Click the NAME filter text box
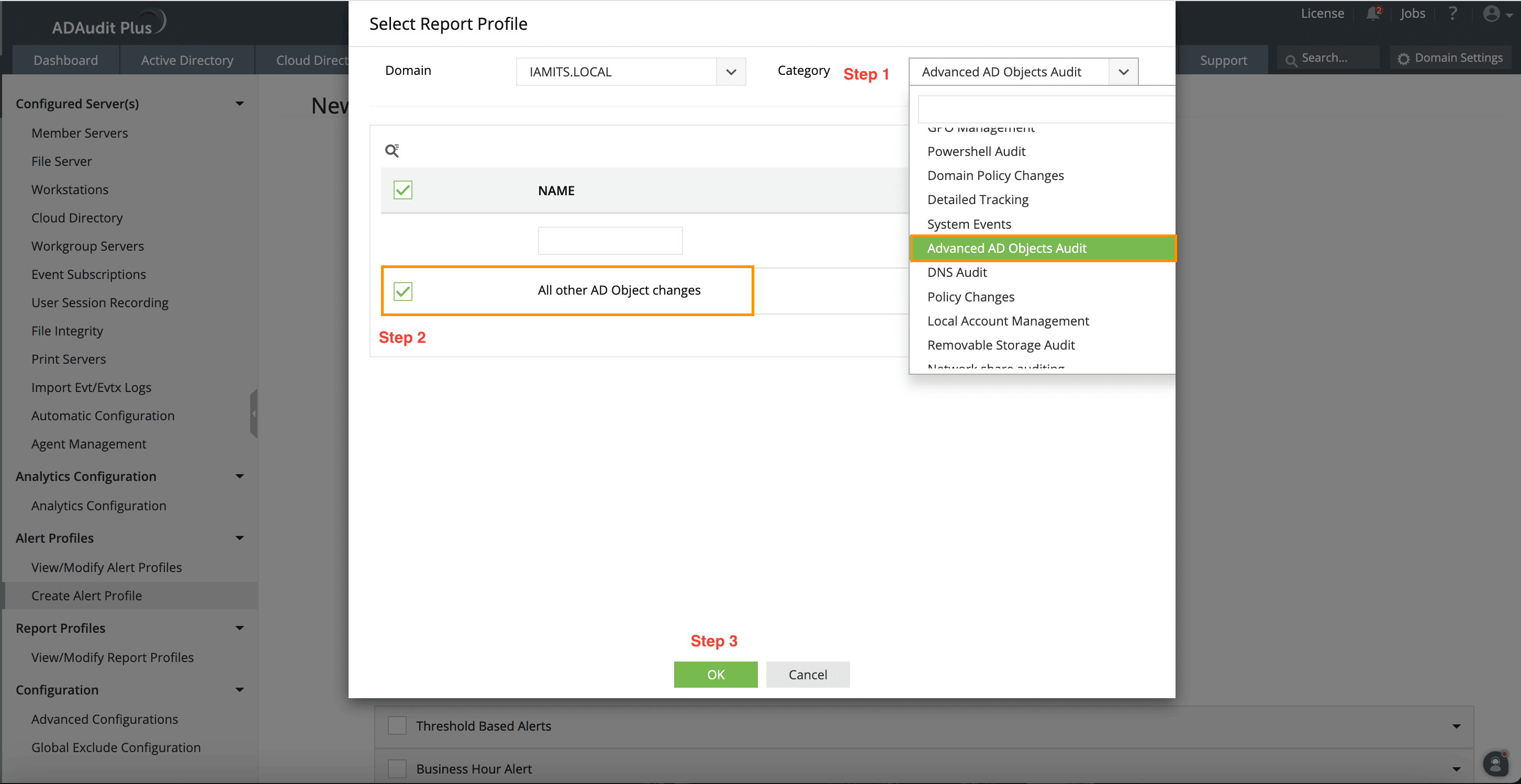Screen dimensions: 1521x784 [x=610, y=241]
